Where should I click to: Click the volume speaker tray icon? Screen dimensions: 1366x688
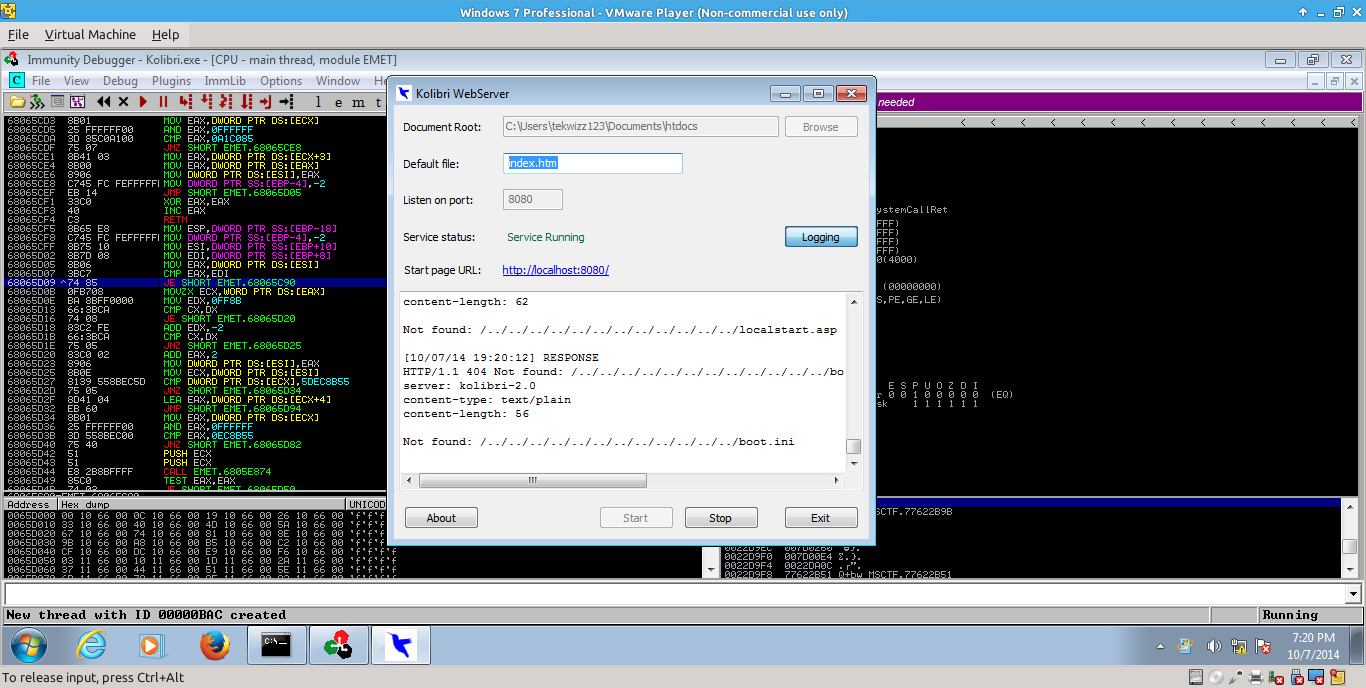1215,646
